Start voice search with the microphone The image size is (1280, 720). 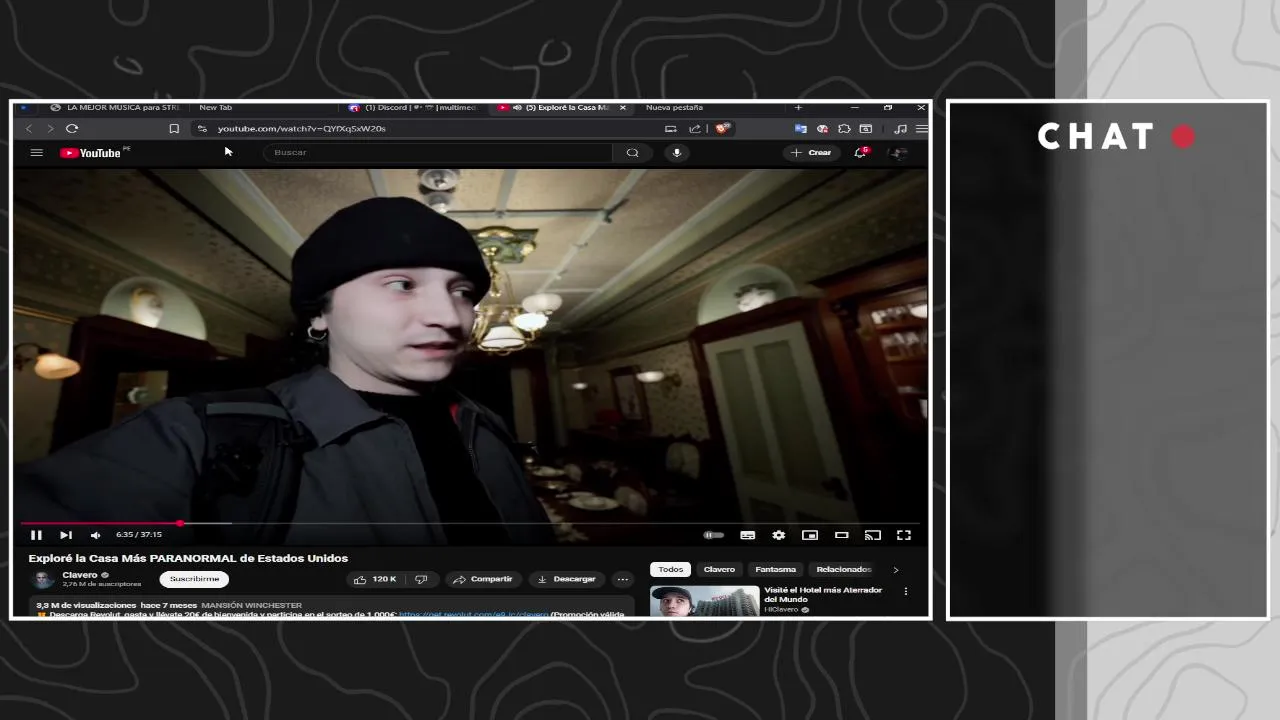pyautogui.click(x=677, y=153)
